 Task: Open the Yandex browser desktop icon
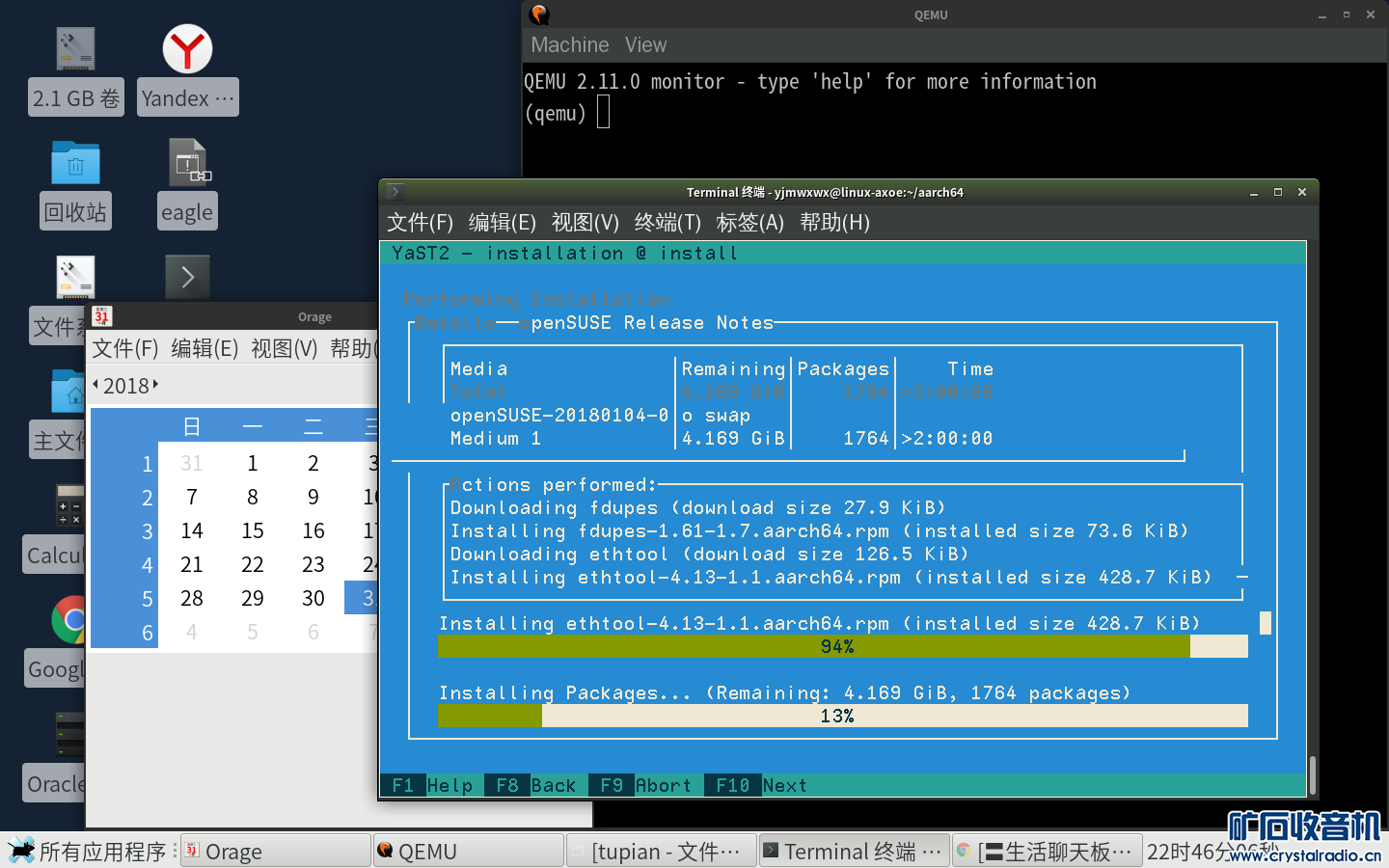click(187, 50)
